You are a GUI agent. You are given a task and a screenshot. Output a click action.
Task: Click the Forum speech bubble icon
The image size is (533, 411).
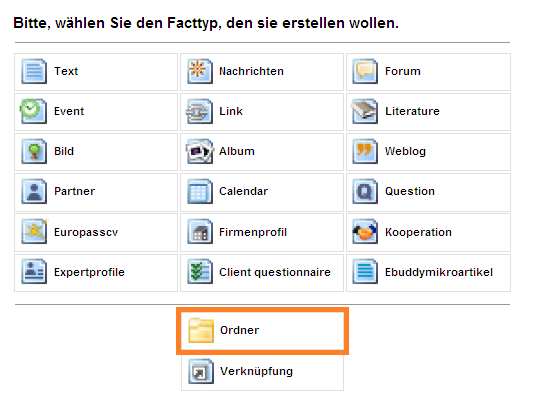point(365,71)
